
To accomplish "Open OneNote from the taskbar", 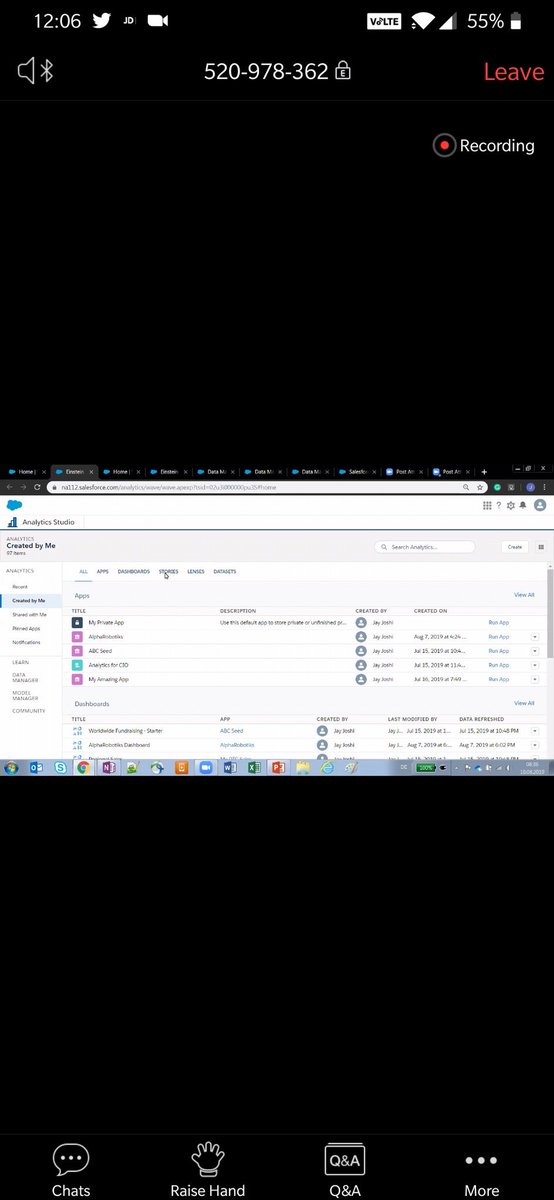I will tap(109, 768).
